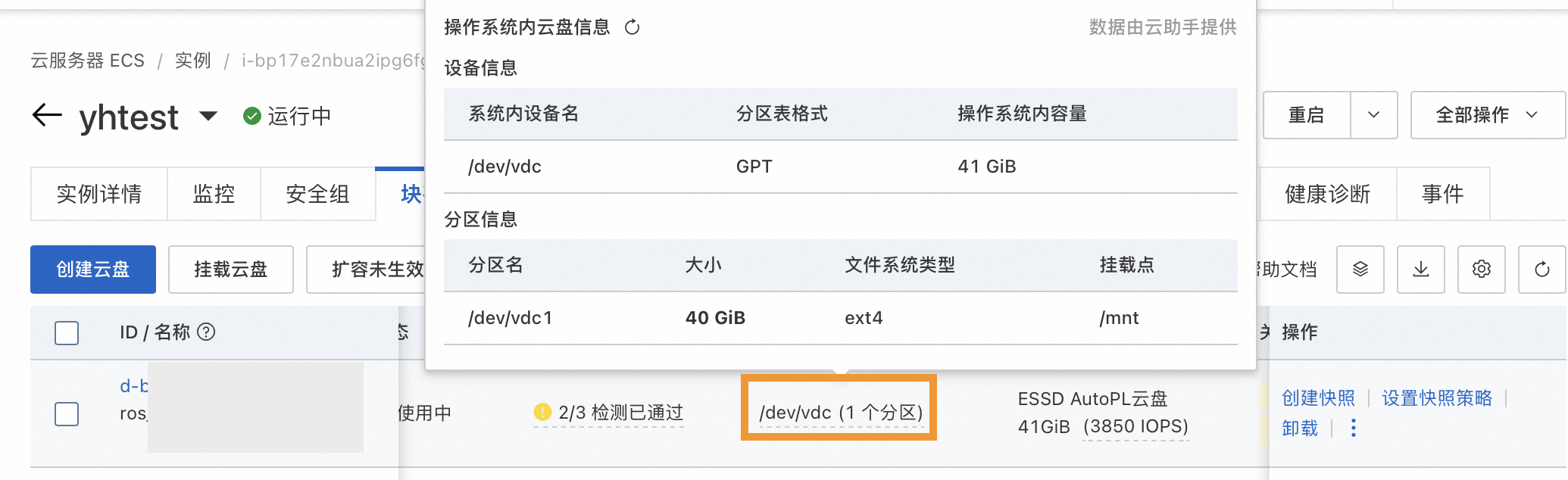This screenshot has width=1568, height=480.
Task: Expand the yhtest instance name dropdown
Action: pos(208,116)
